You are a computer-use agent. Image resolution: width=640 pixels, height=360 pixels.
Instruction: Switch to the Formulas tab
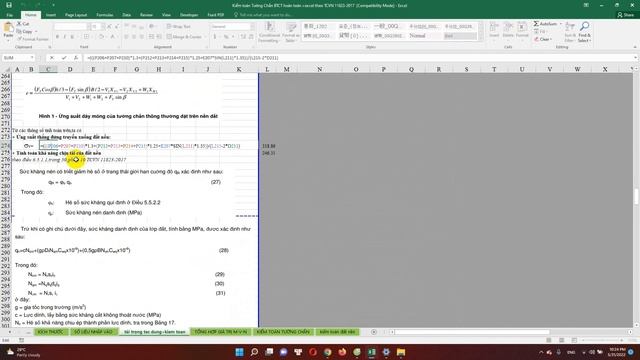104,15
